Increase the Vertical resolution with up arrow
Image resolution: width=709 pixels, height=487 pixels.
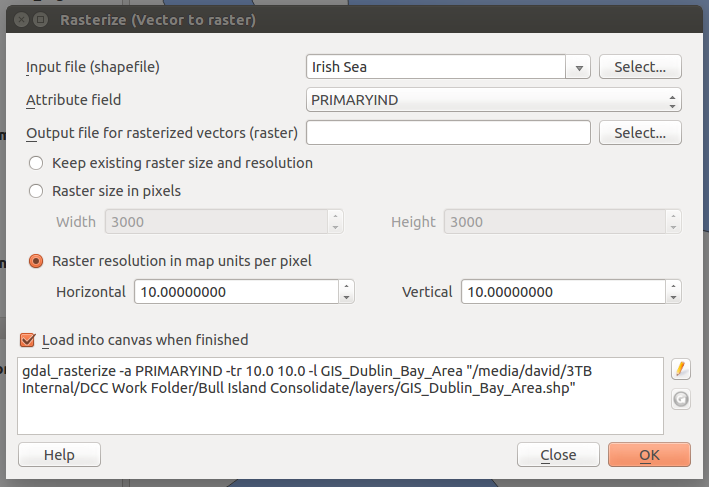coord(673,286)
